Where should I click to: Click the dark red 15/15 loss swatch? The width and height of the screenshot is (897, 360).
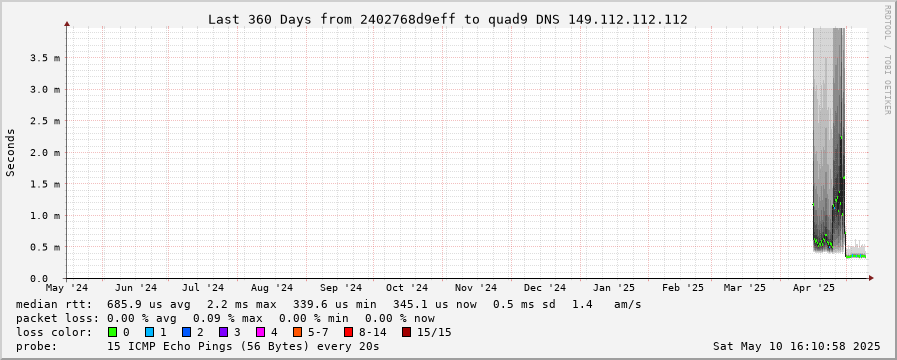click(406, 332)
